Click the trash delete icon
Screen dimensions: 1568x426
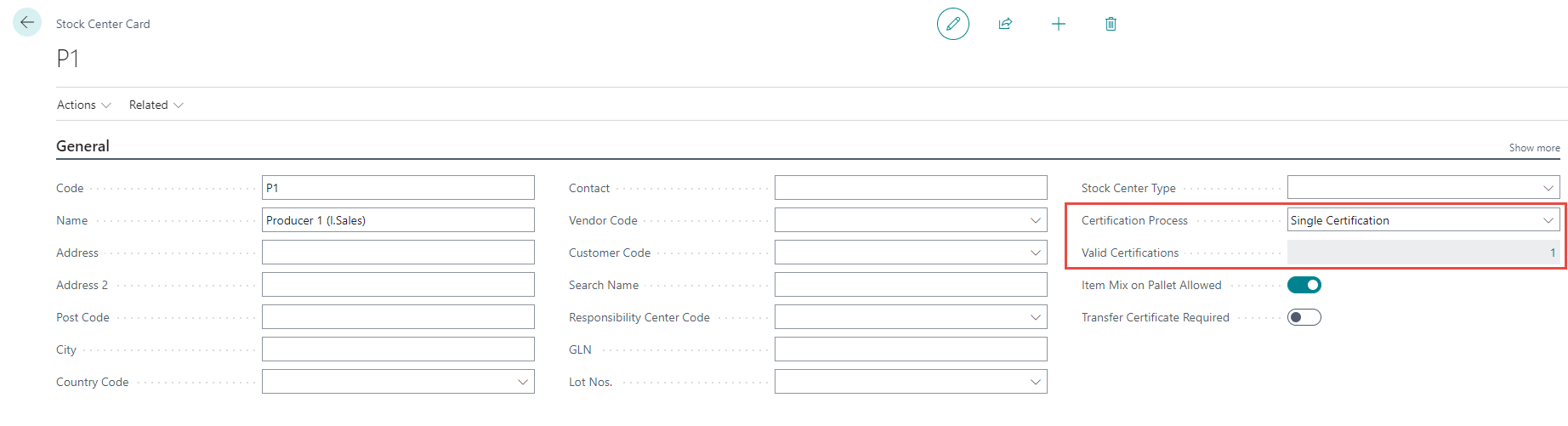tap(1111, 24)
